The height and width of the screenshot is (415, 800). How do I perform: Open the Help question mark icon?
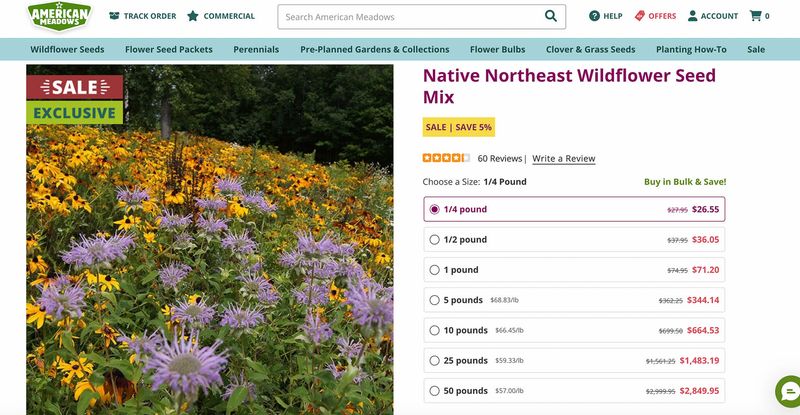pyautogui.click(x=594, y=16)
